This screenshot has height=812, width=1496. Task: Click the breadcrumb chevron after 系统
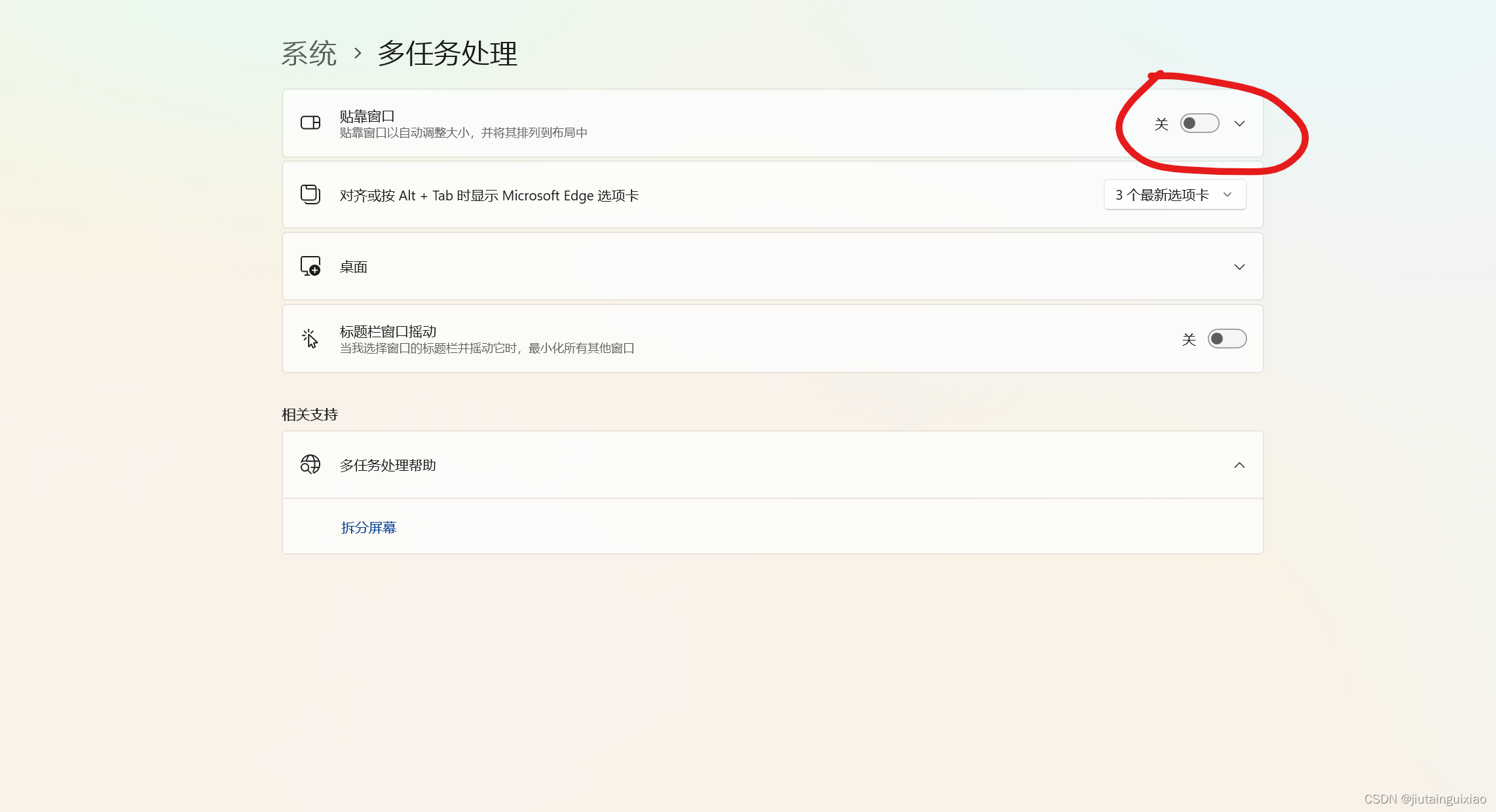click(358, 53)
